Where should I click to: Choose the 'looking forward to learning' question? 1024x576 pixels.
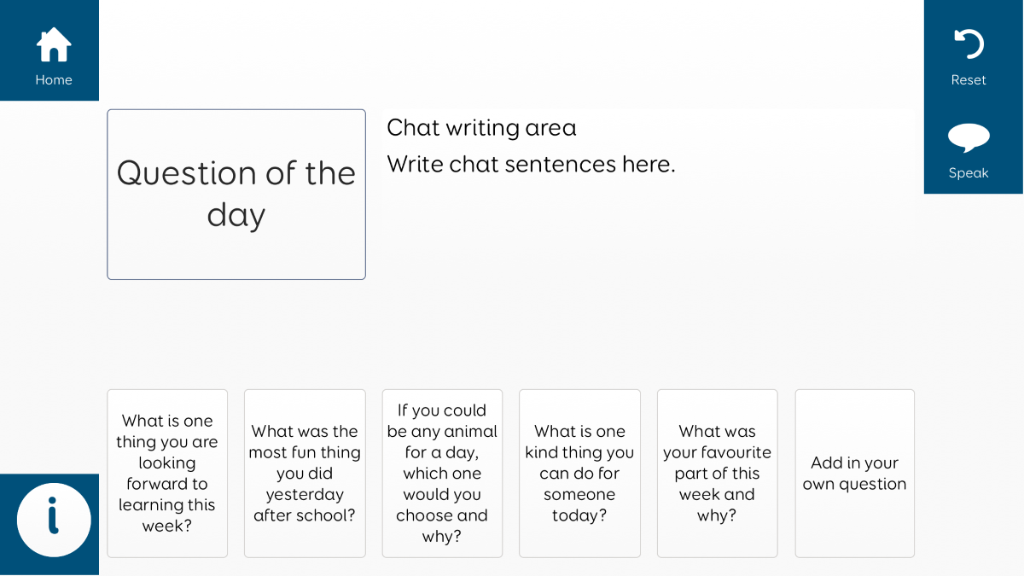[167, 473]
